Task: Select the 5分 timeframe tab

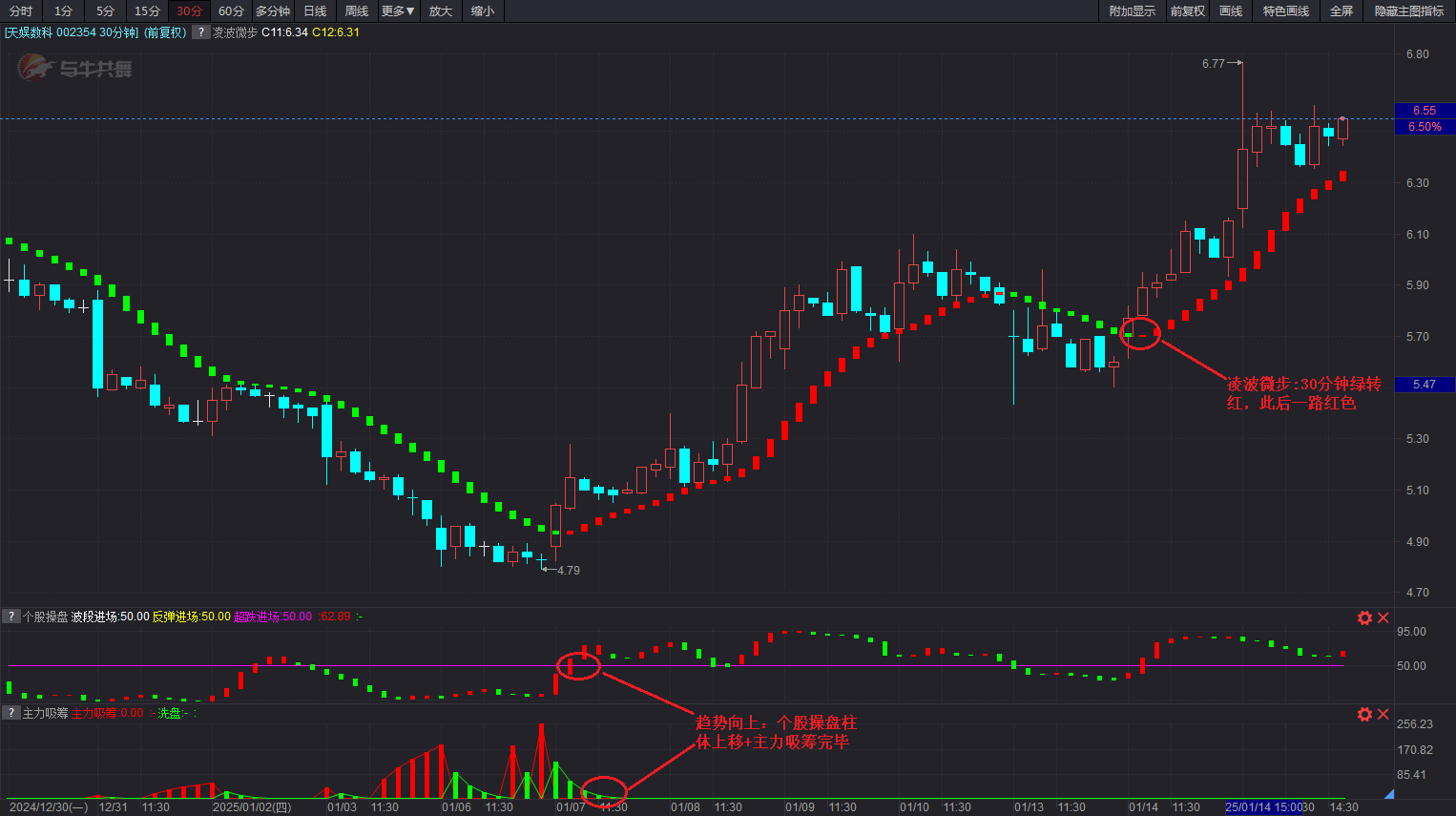Action: tap(105, 11)
